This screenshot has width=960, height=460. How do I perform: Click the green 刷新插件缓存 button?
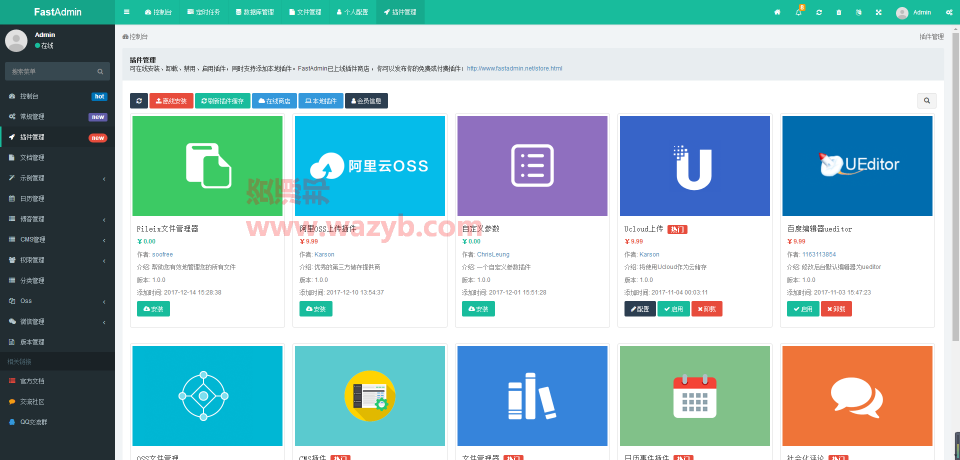pos(223,101)
